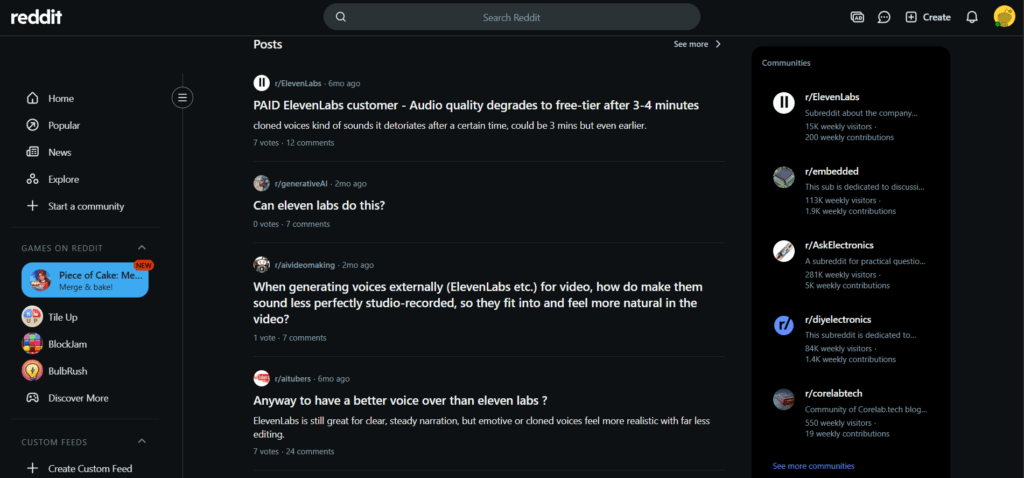Click r/corelabtech community icon
1024x478 pixels.
point(784,399)
